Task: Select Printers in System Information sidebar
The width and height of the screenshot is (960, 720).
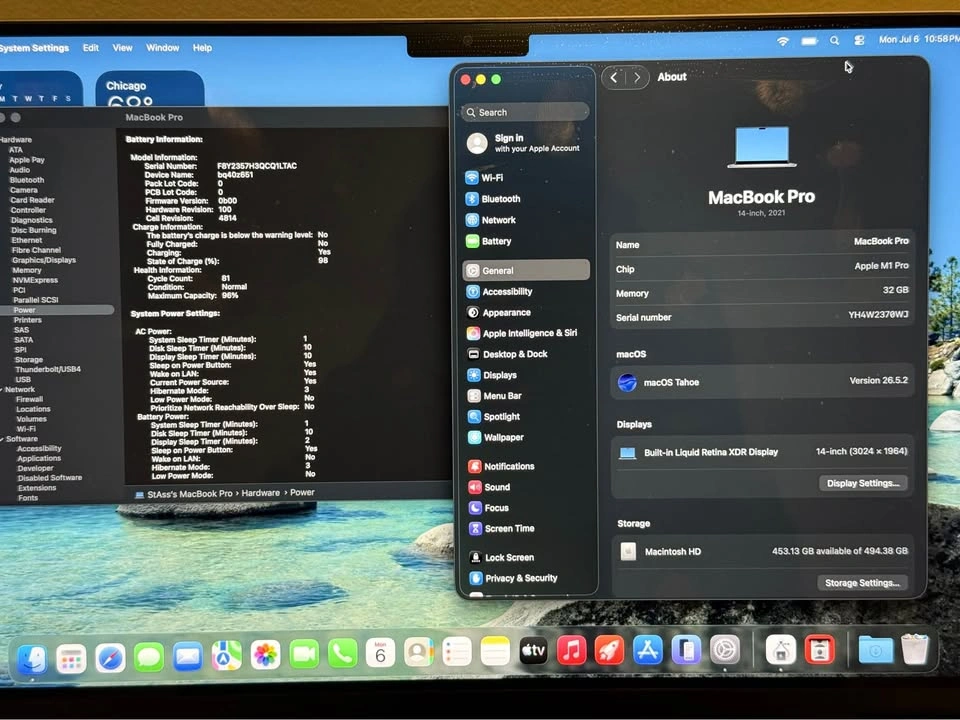Action: [x=28, y=320]
